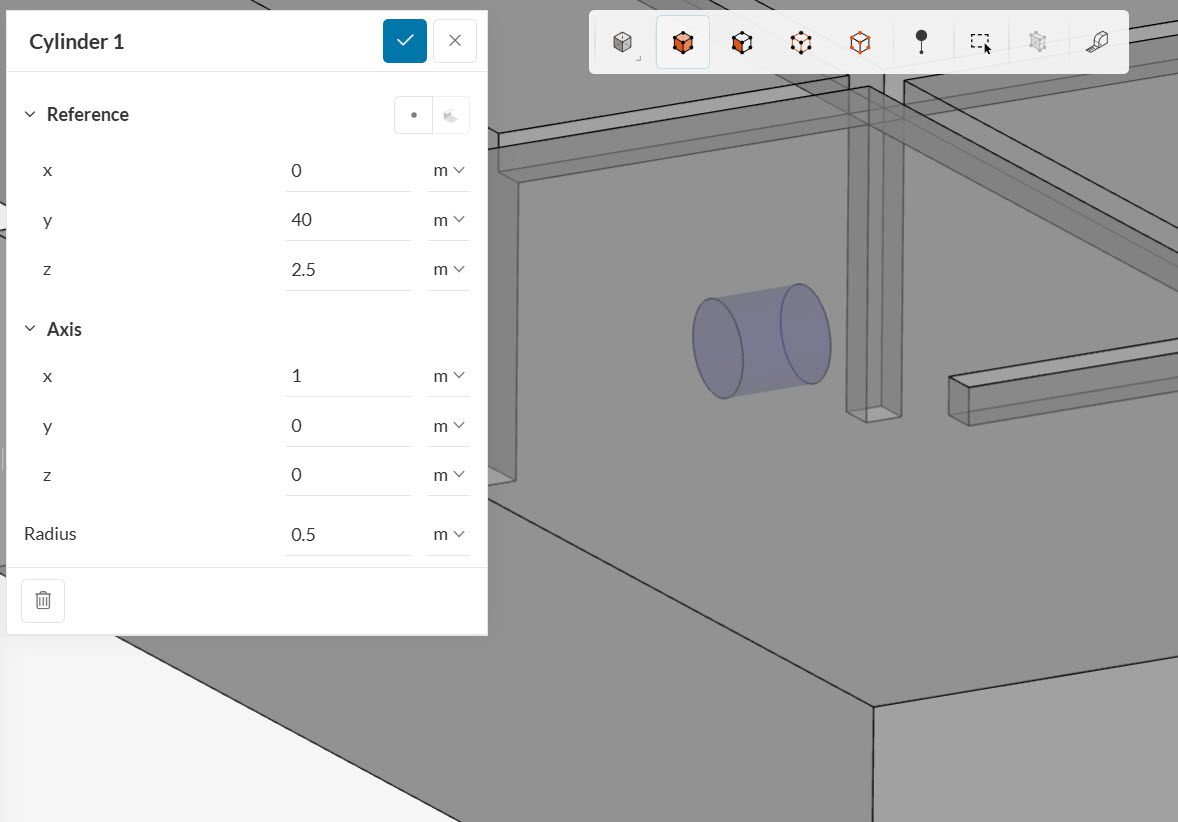Switch to face selection mode
Screen dimensions: 1178x822
742,42
